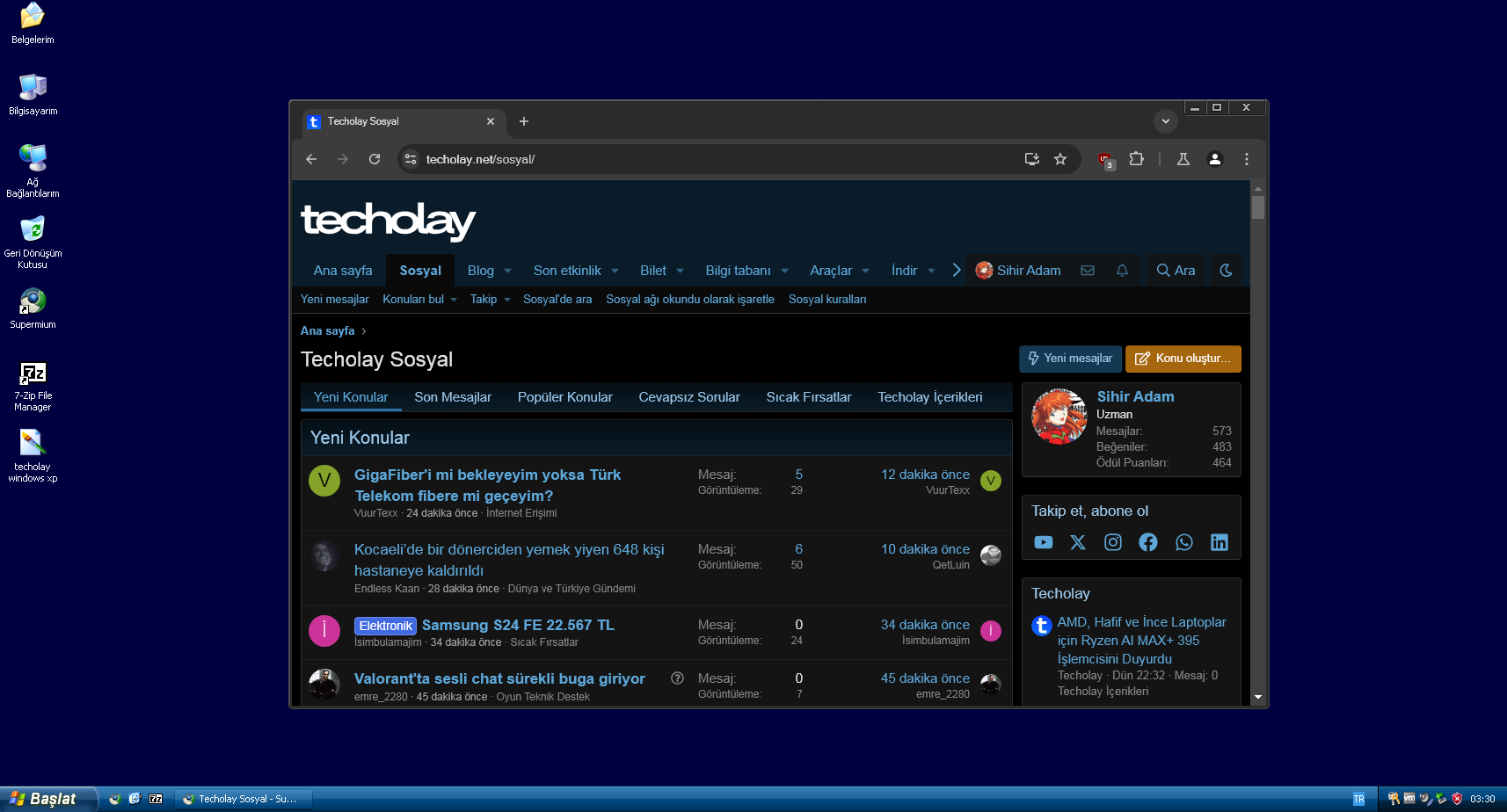Switch to Cevapsız Sorular tab
Viewport: 1507px width, 812px height.
point(689,397)
